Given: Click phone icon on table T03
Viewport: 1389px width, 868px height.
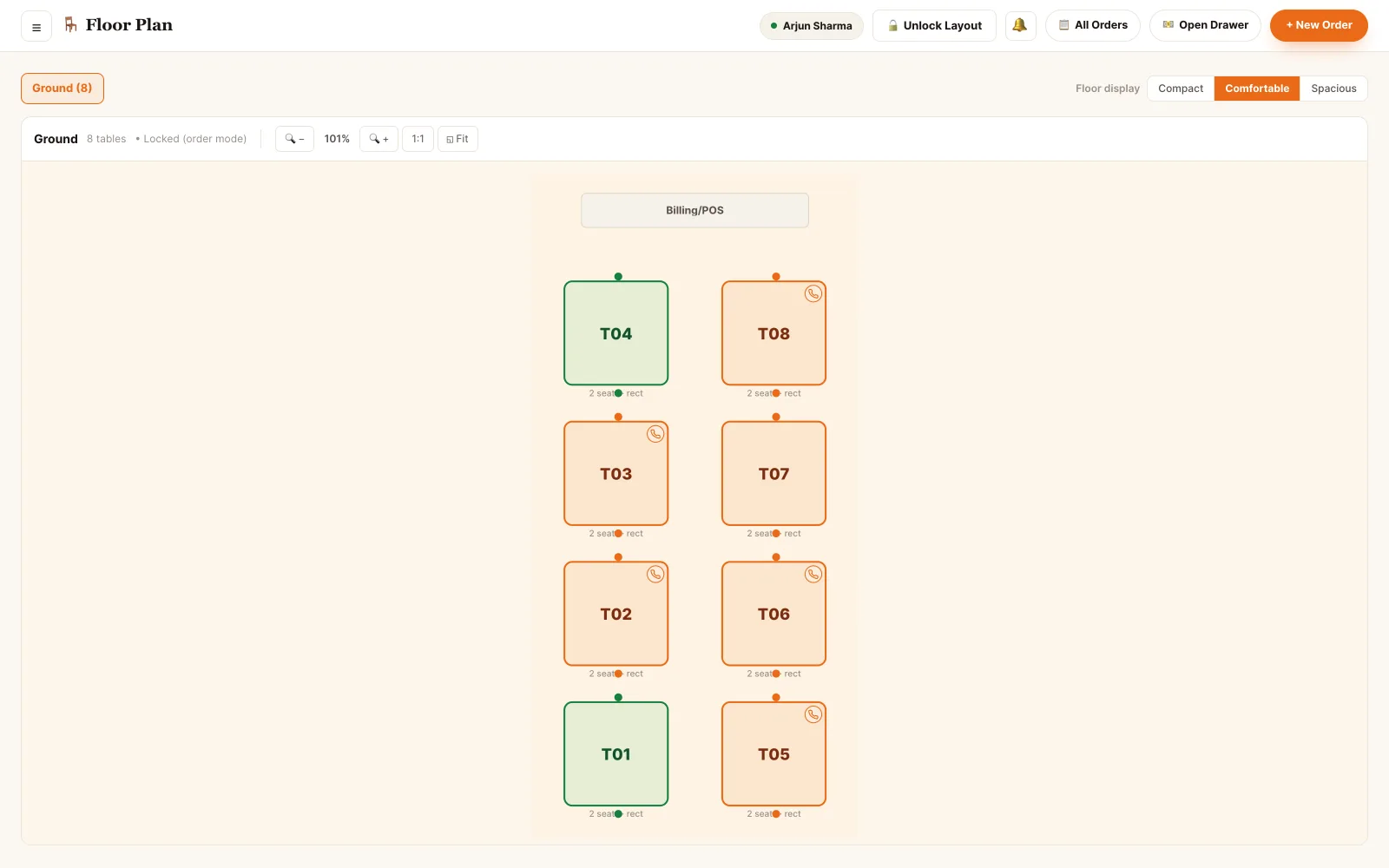Looking at the screenshot, I should coord(655,434).
